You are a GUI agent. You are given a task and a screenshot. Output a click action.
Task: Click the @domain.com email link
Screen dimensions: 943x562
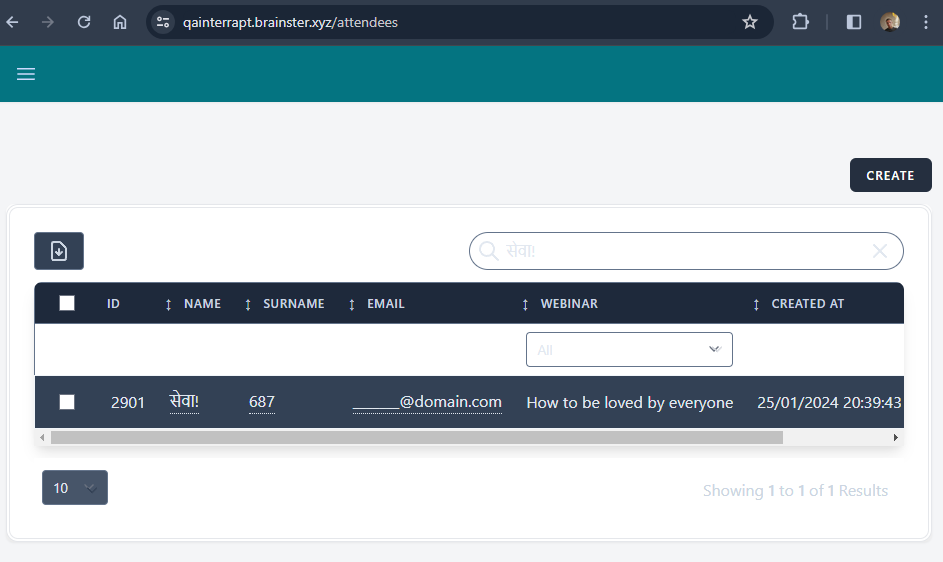pos(427,402)
